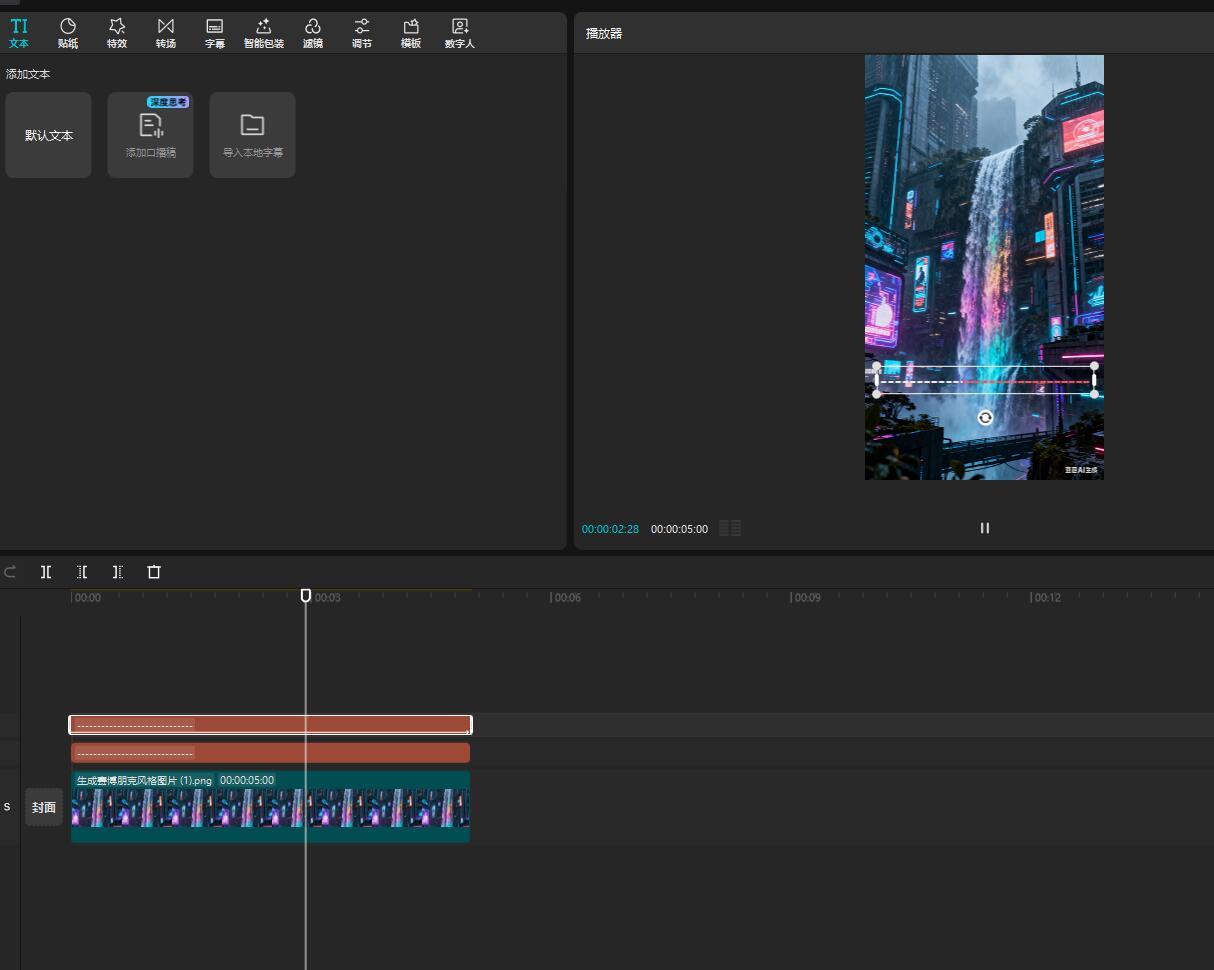Click the delete trash icon
This screenshot has width=1214, height=970.
click(154, 572)
